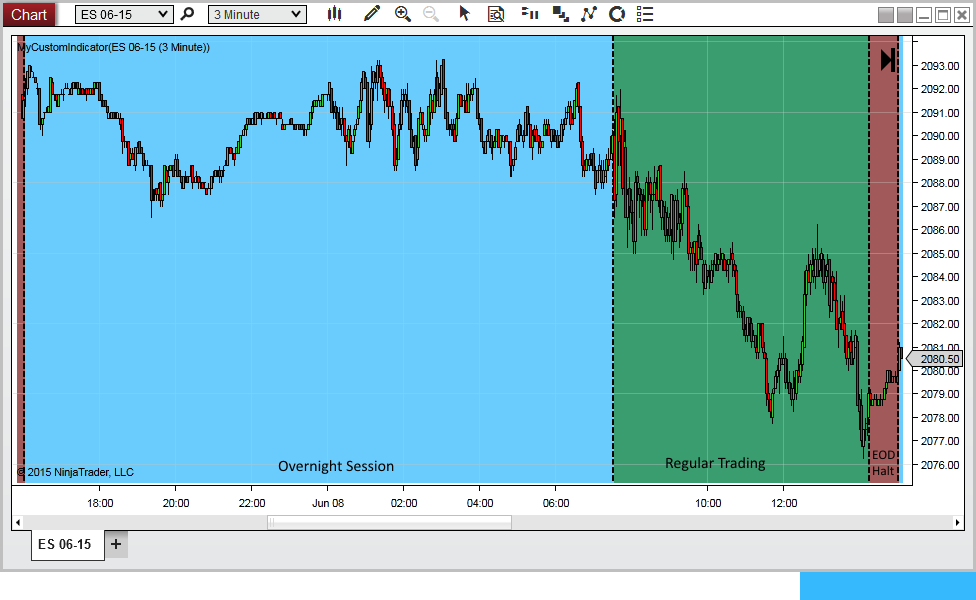
Task: Click the 12:00 time axis label
Action: pyautogui.click(x=784, y=503)
